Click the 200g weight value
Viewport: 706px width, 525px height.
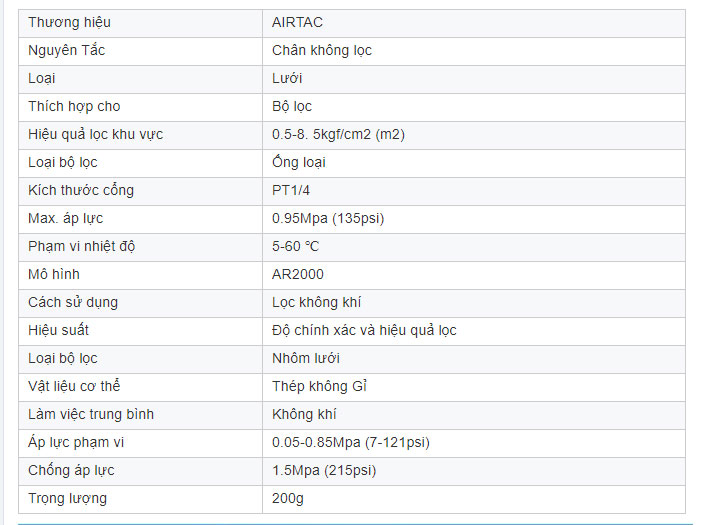(x=286, y=498)
